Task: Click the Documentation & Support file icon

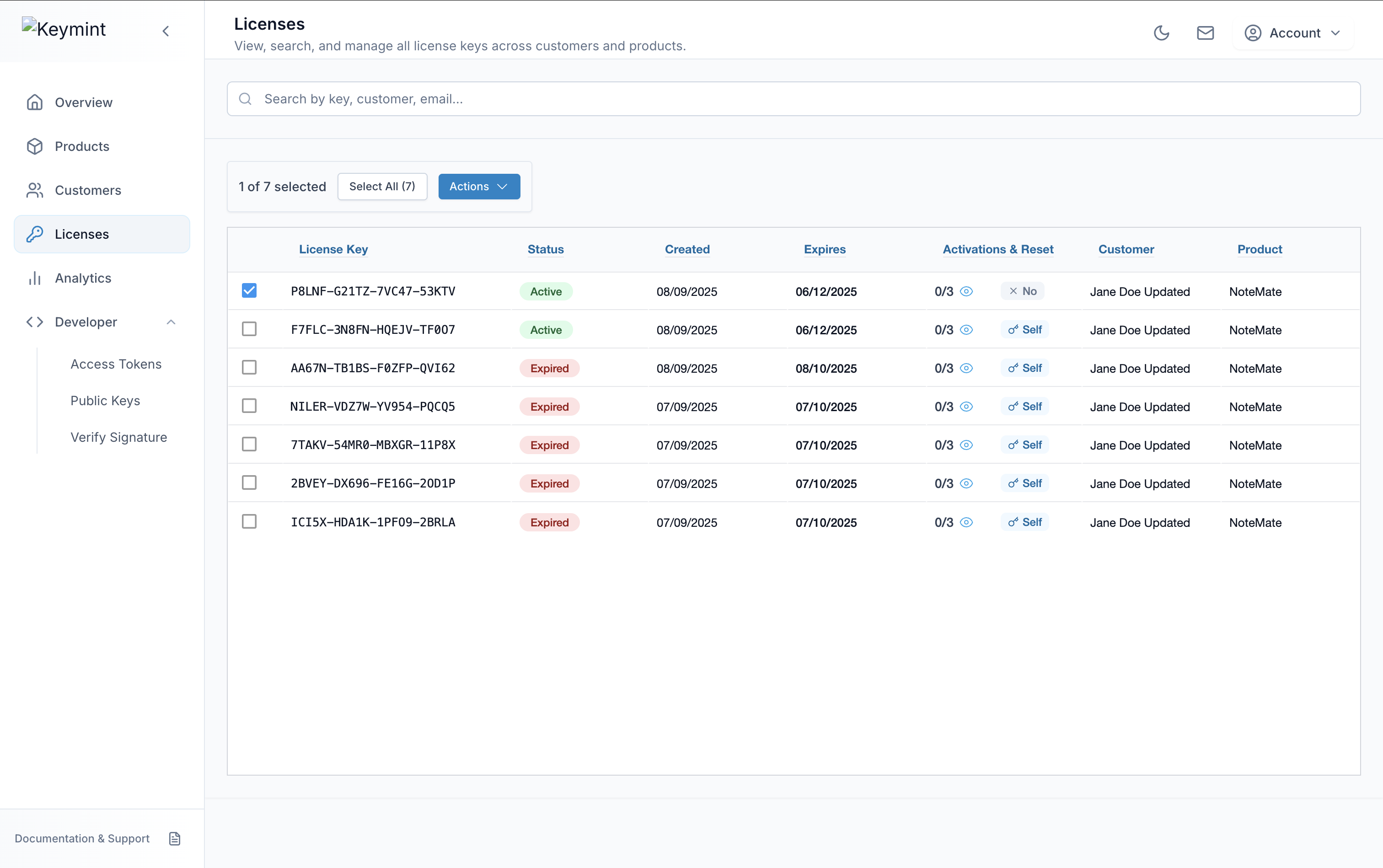Action: pos(175,838)
